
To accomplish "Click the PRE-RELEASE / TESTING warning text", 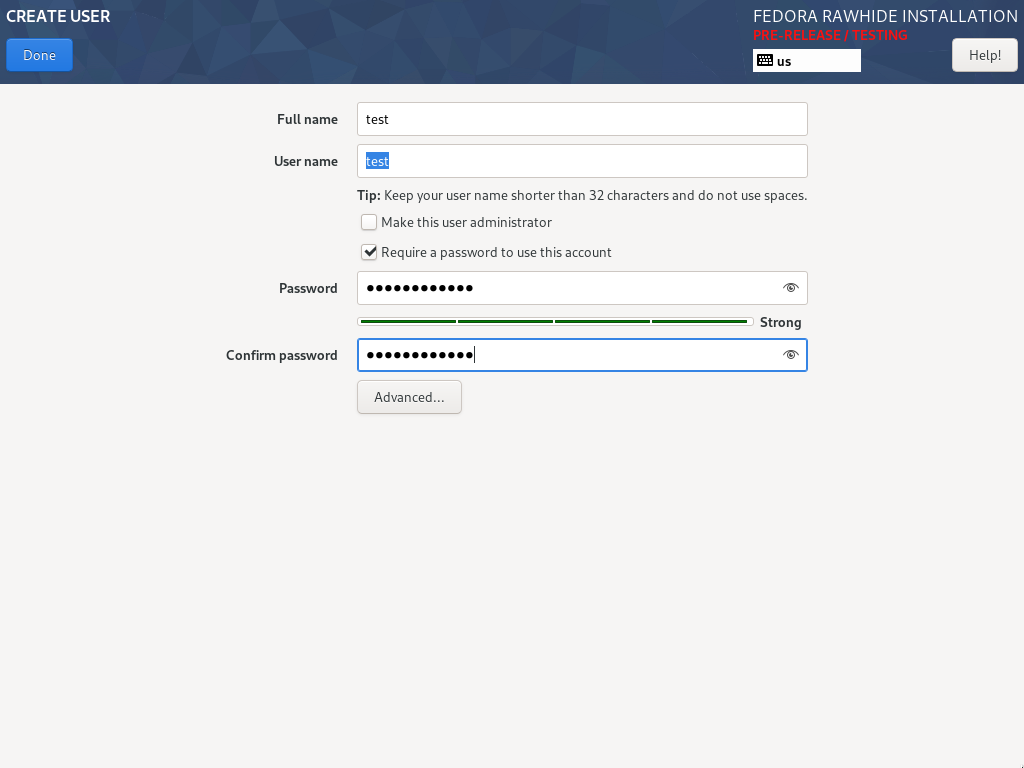I will point(830,35).
